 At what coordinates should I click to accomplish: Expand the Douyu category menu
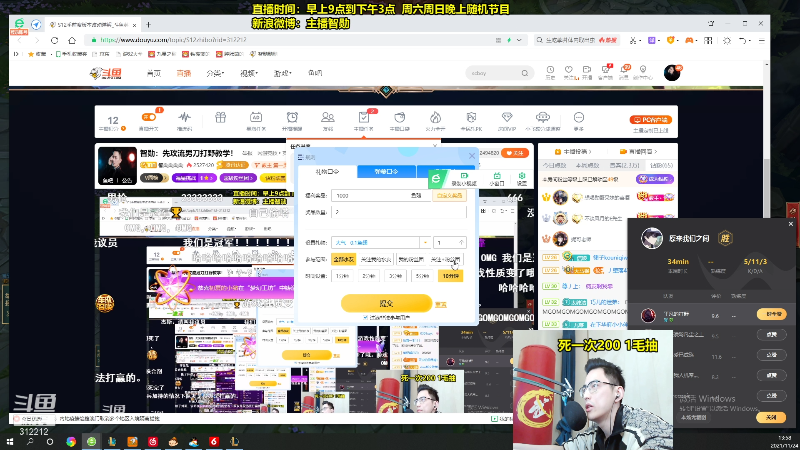point(215,73)
